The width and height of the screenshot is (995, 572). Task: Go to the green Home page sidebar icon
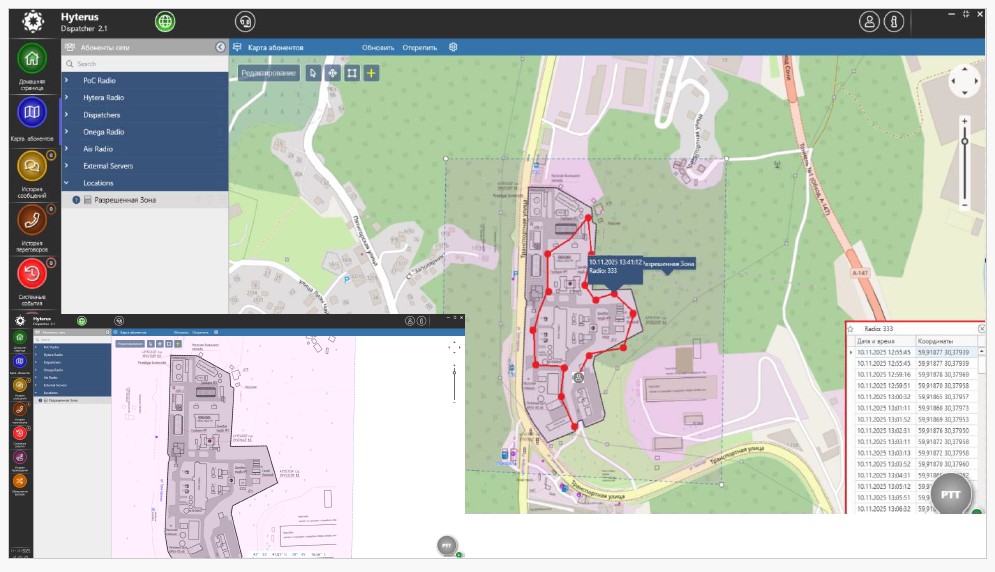point(32,59)
